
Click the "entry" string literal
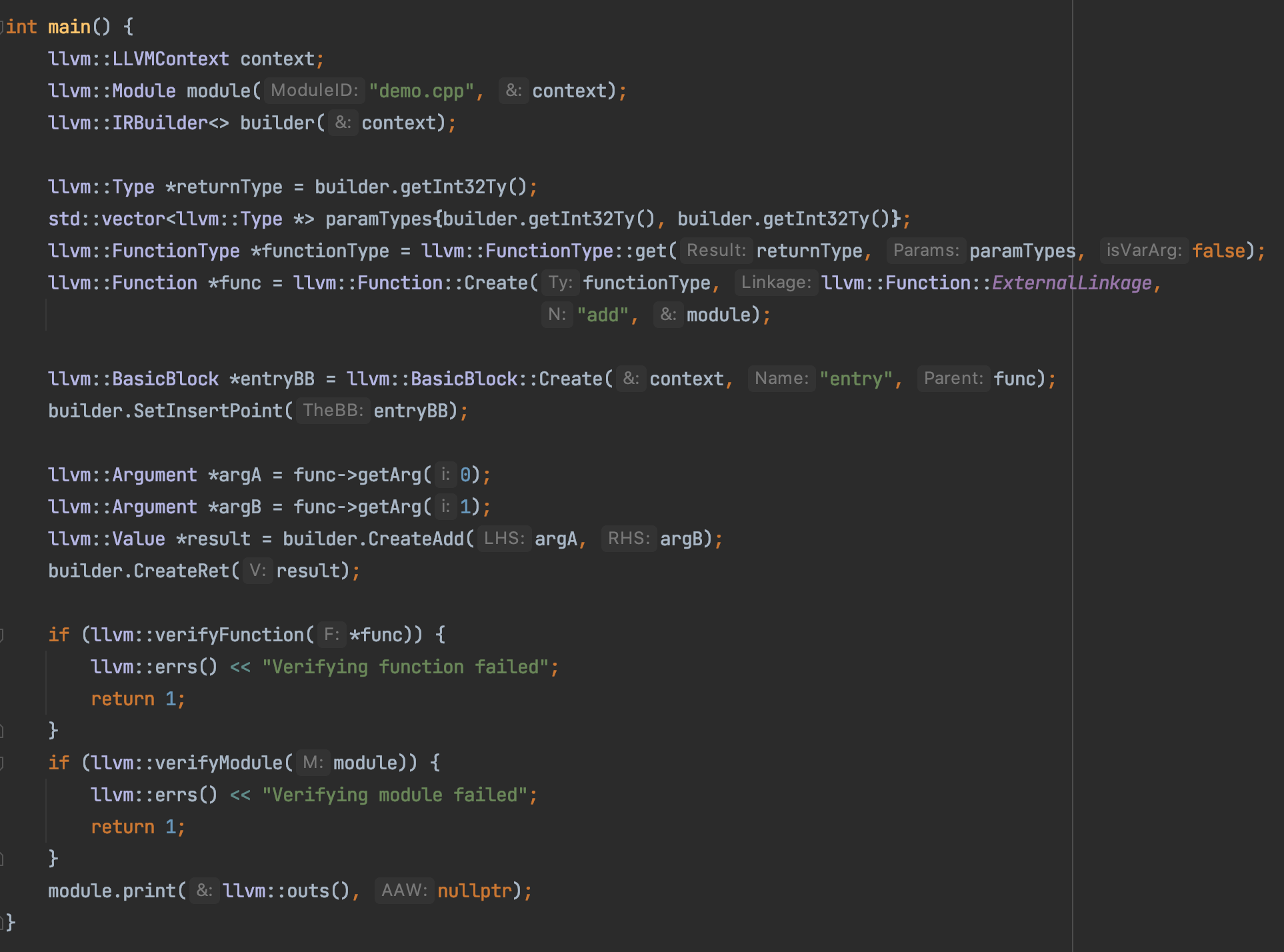pyautogui.click(x=856, y=379)
